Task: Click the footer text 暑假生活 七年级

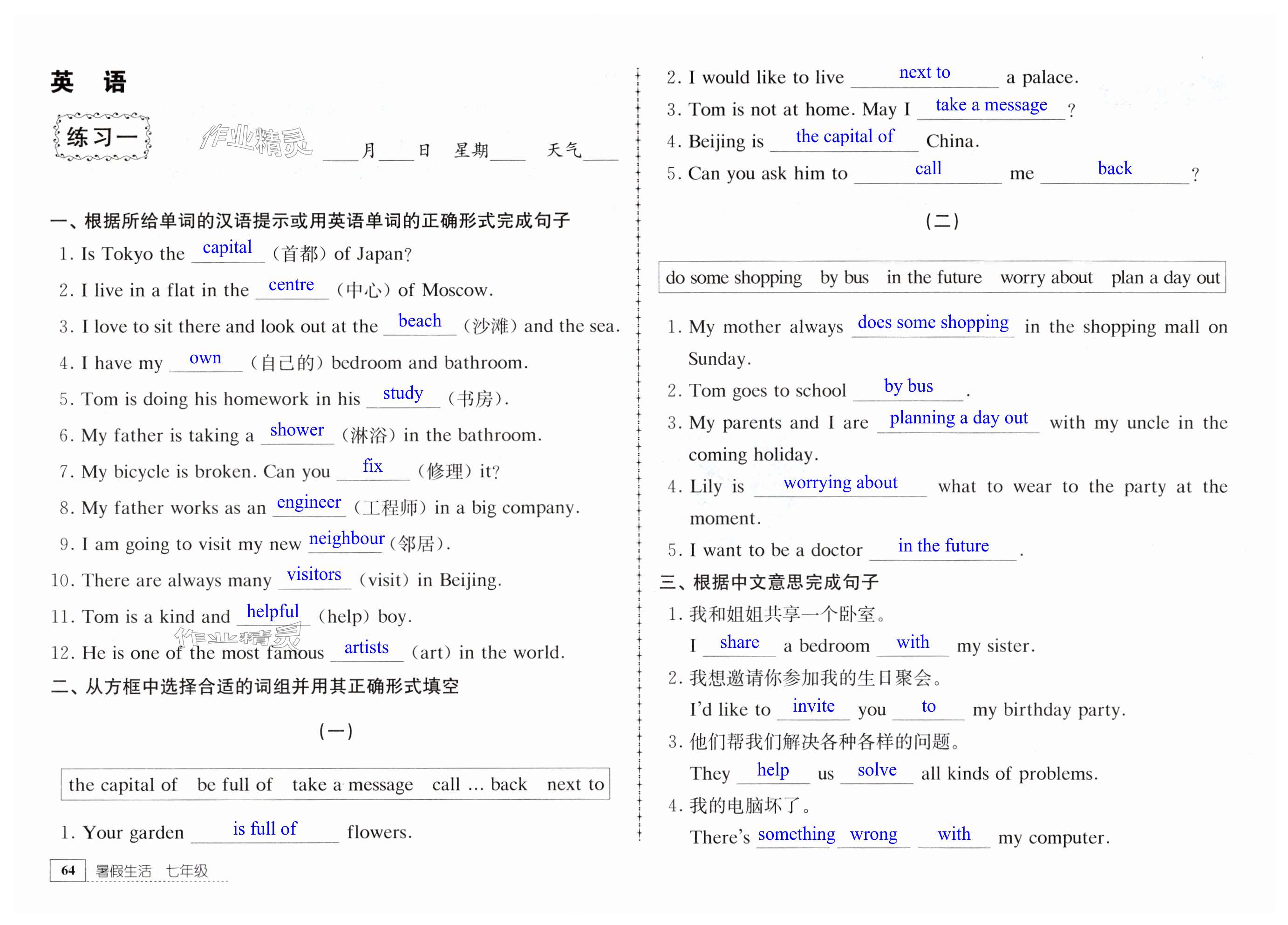Action: point(152,871)
